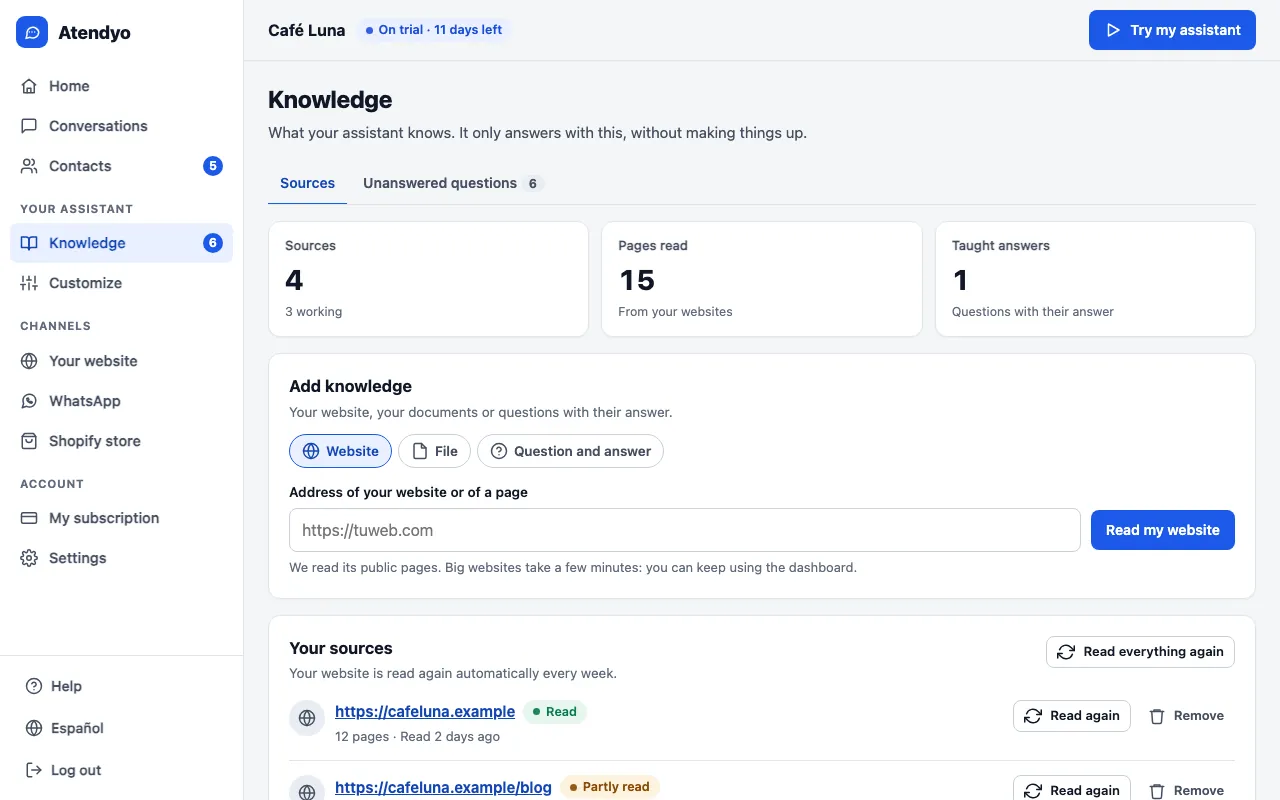Click Read again for cafeluna.example

point(1072,716)
